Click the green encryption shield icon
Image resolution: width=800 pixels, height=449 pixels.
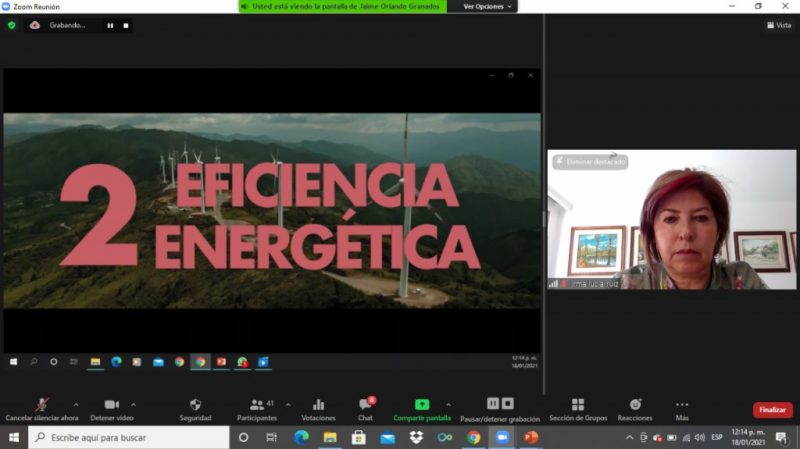(12, 25)
